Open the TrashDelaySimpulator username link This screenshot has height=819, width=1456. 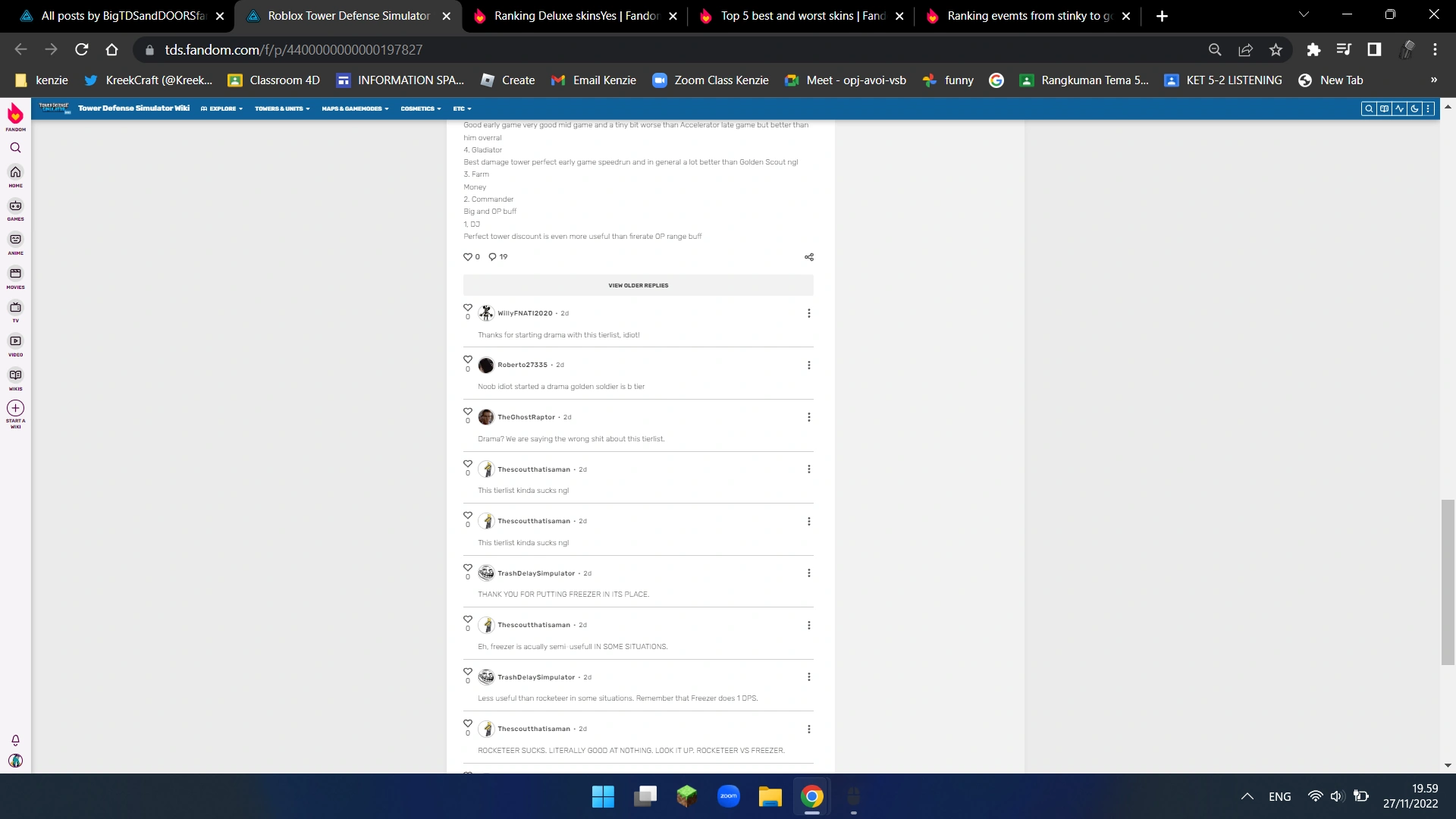[536, 573]
